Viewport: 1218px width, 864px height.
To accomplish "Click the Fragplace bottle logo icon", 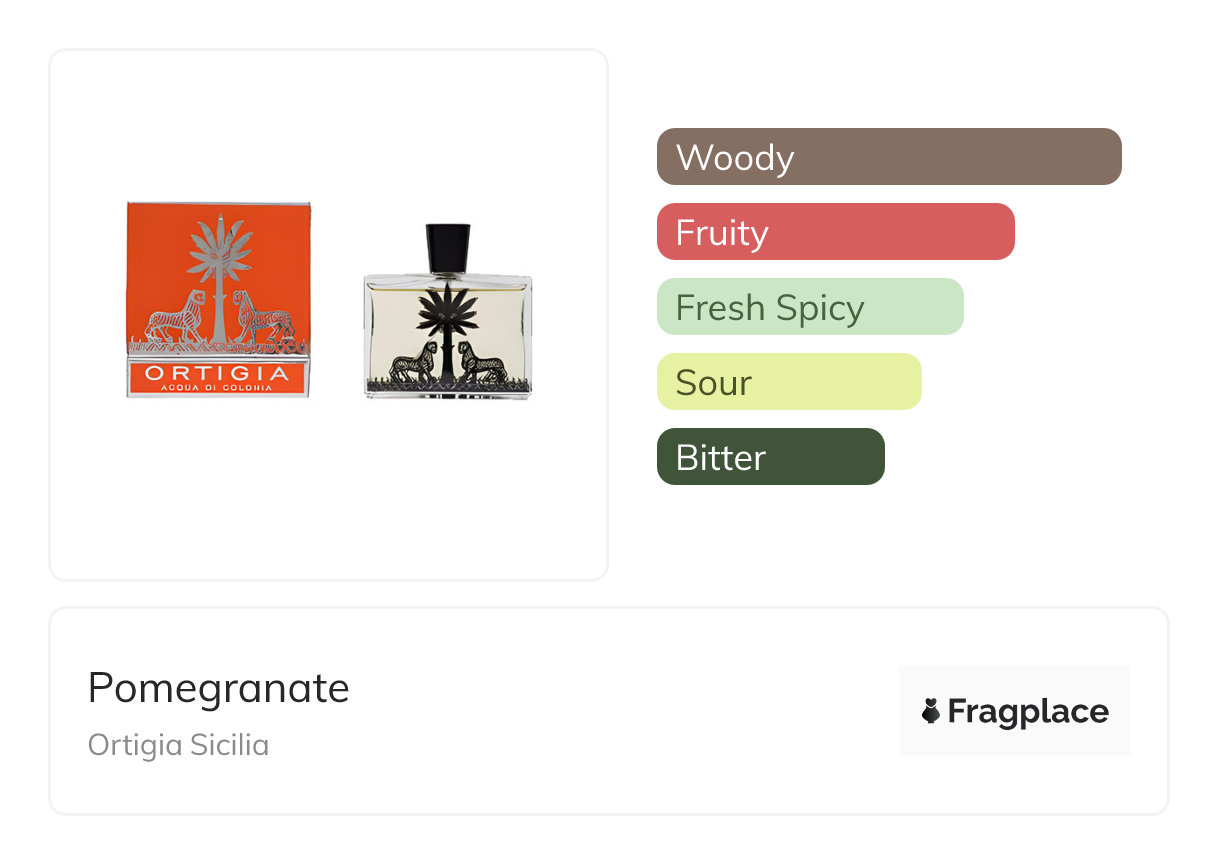I will pyautogui.click(x=931, y=711).
